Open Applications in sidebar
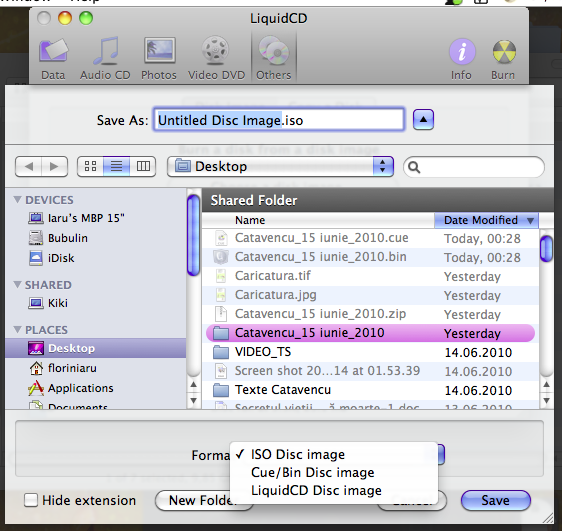 click(x=96, y=388)
